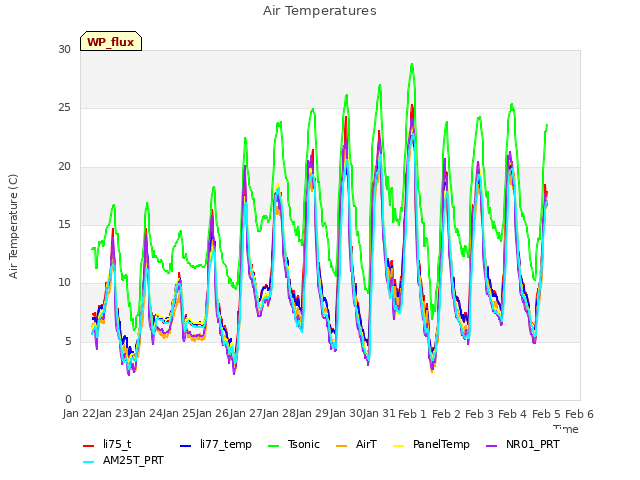Screen dimensions: 640x480
Task: Click the Jan 27 x-axis tick label
Action: click(x=246, y=414)
